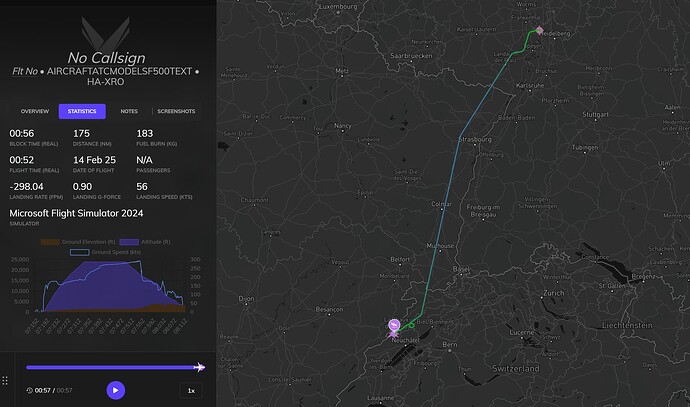The width and height of the screenshot is (690, 407).
Task: Open the Notes tab
Action: [129, 111]
